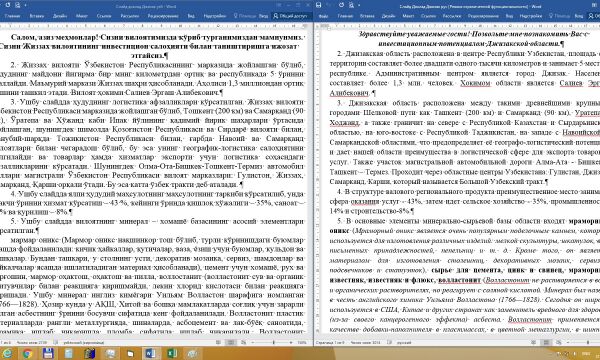Open Файл tab in right Word window
Image resolution: width=600 pixels, height=360 pixels.
323,16
